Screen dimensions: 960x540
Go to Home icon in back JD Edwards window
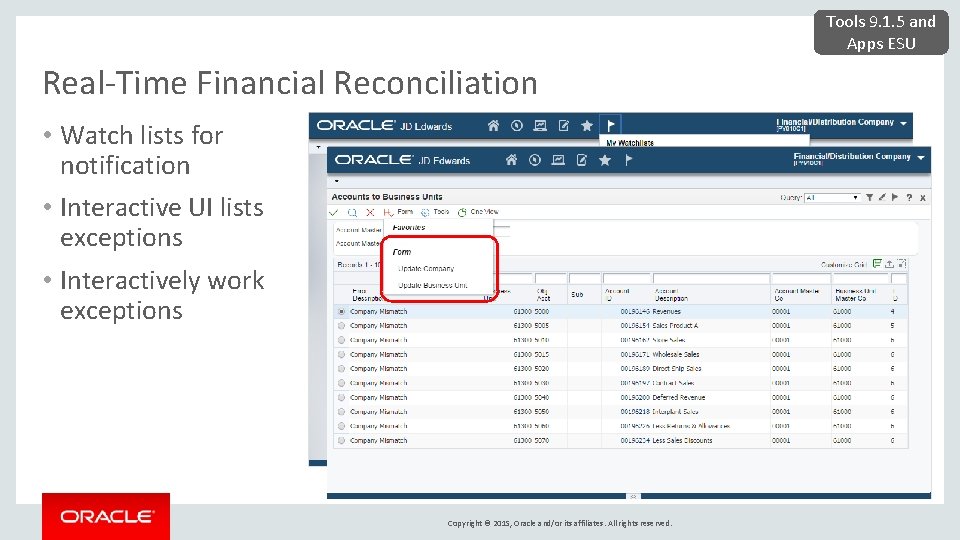coord(493,126)
